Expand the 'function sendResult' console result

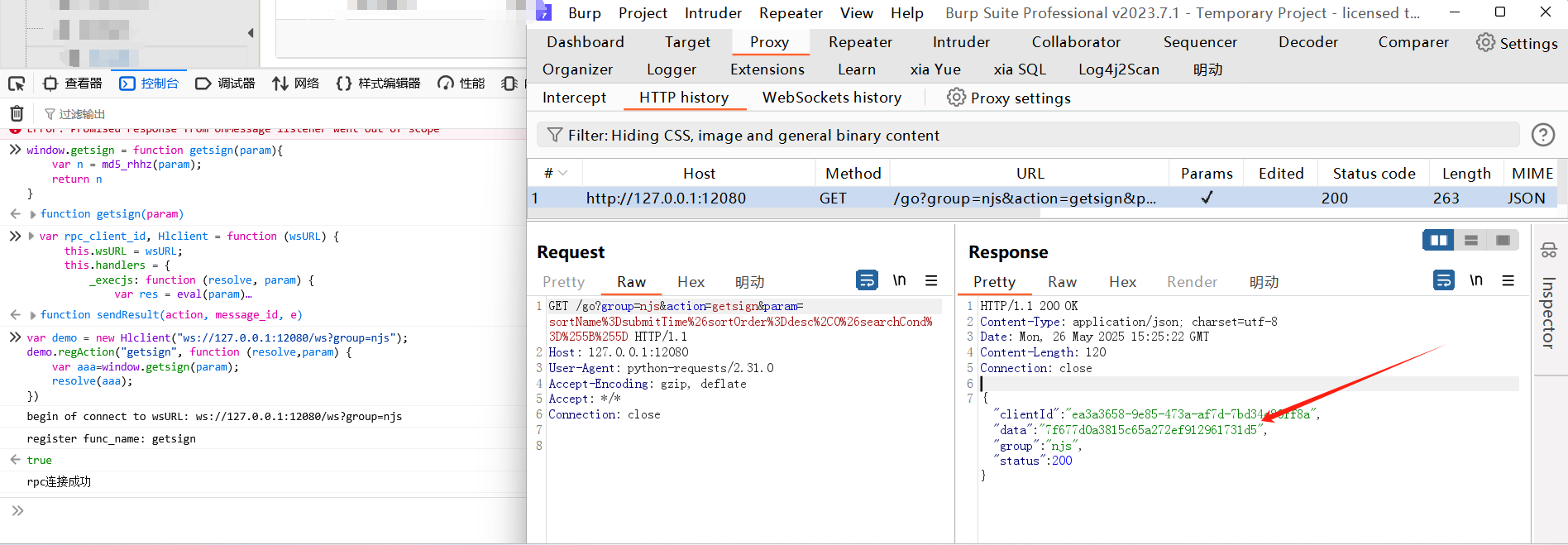click(x=33, y=315)
